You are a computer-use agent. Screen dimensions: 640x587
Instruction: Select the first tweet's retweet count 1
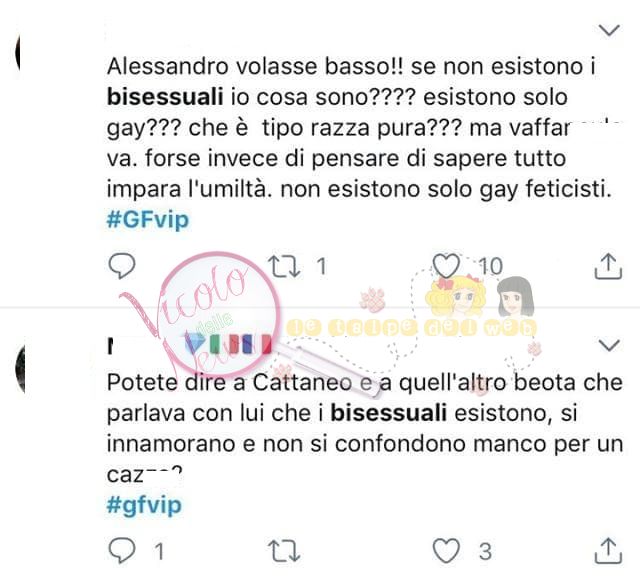[x=322, y=267]
